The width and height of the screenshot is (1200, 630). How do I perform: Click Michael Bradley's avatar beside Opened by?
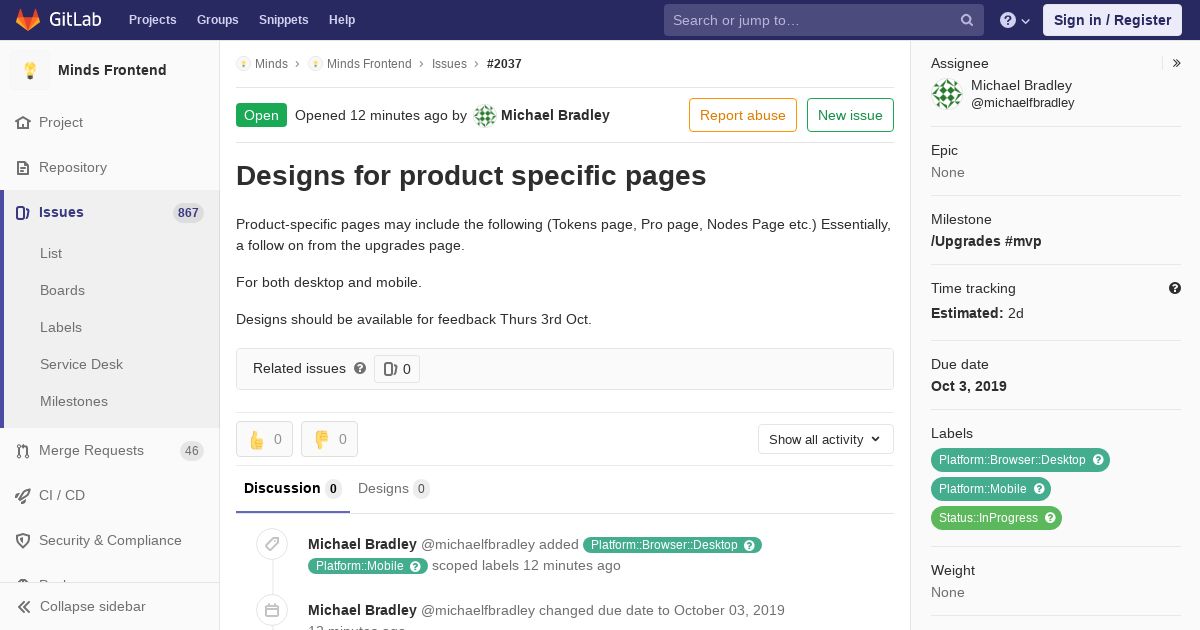point(485,115)
